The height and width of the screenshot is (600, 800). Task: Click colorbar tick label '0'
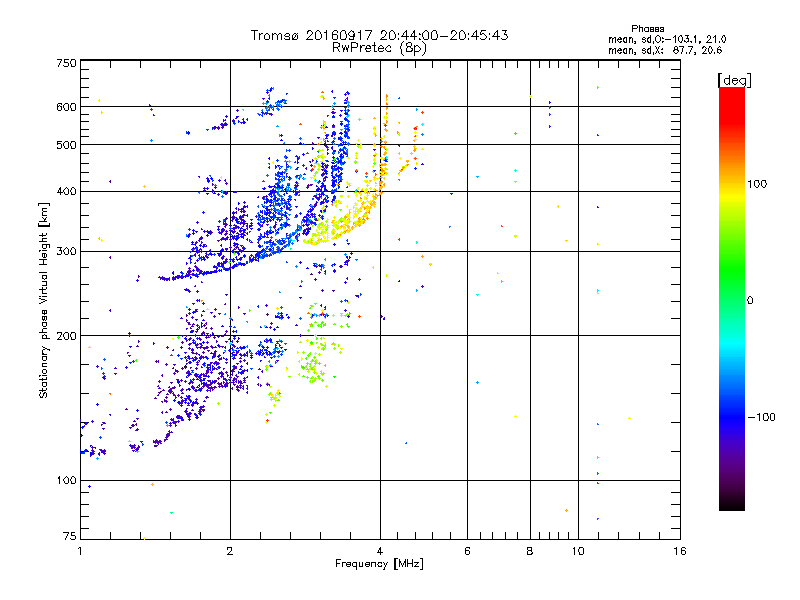click(x=750, y=301)
